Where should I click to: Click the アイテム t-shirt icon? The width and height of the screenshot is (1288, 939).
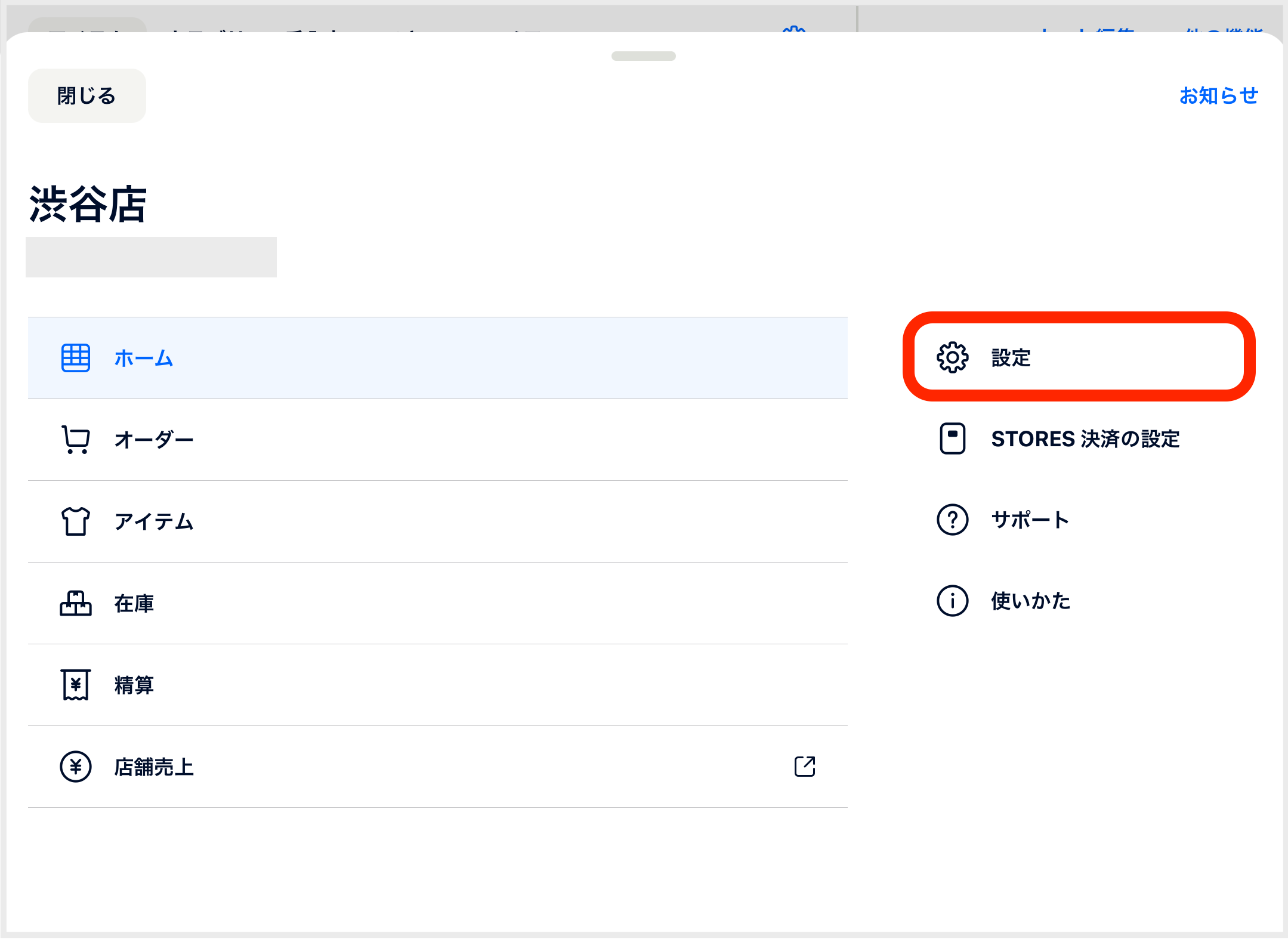(x=76, y=521)
